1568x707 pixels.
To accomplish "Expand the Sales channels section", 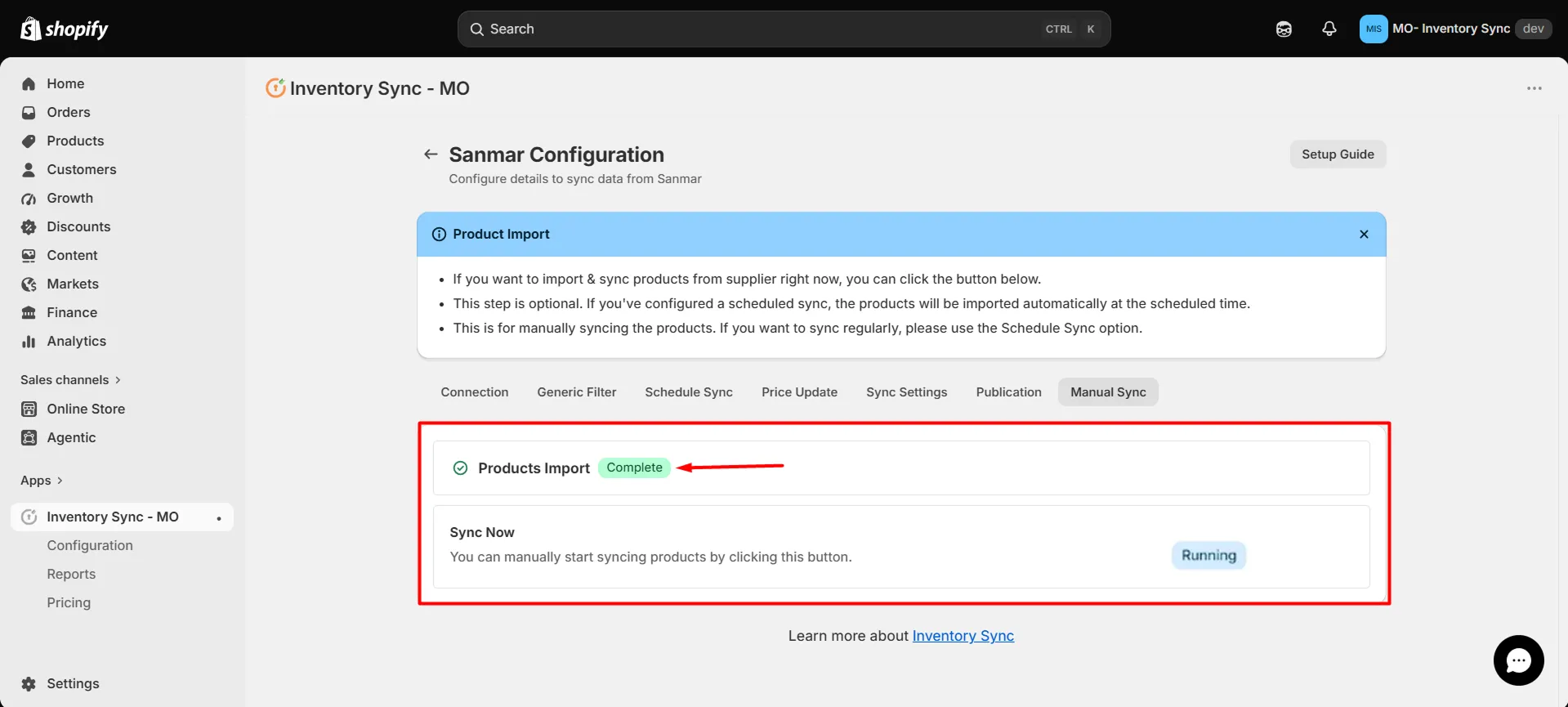I will 70,380.
